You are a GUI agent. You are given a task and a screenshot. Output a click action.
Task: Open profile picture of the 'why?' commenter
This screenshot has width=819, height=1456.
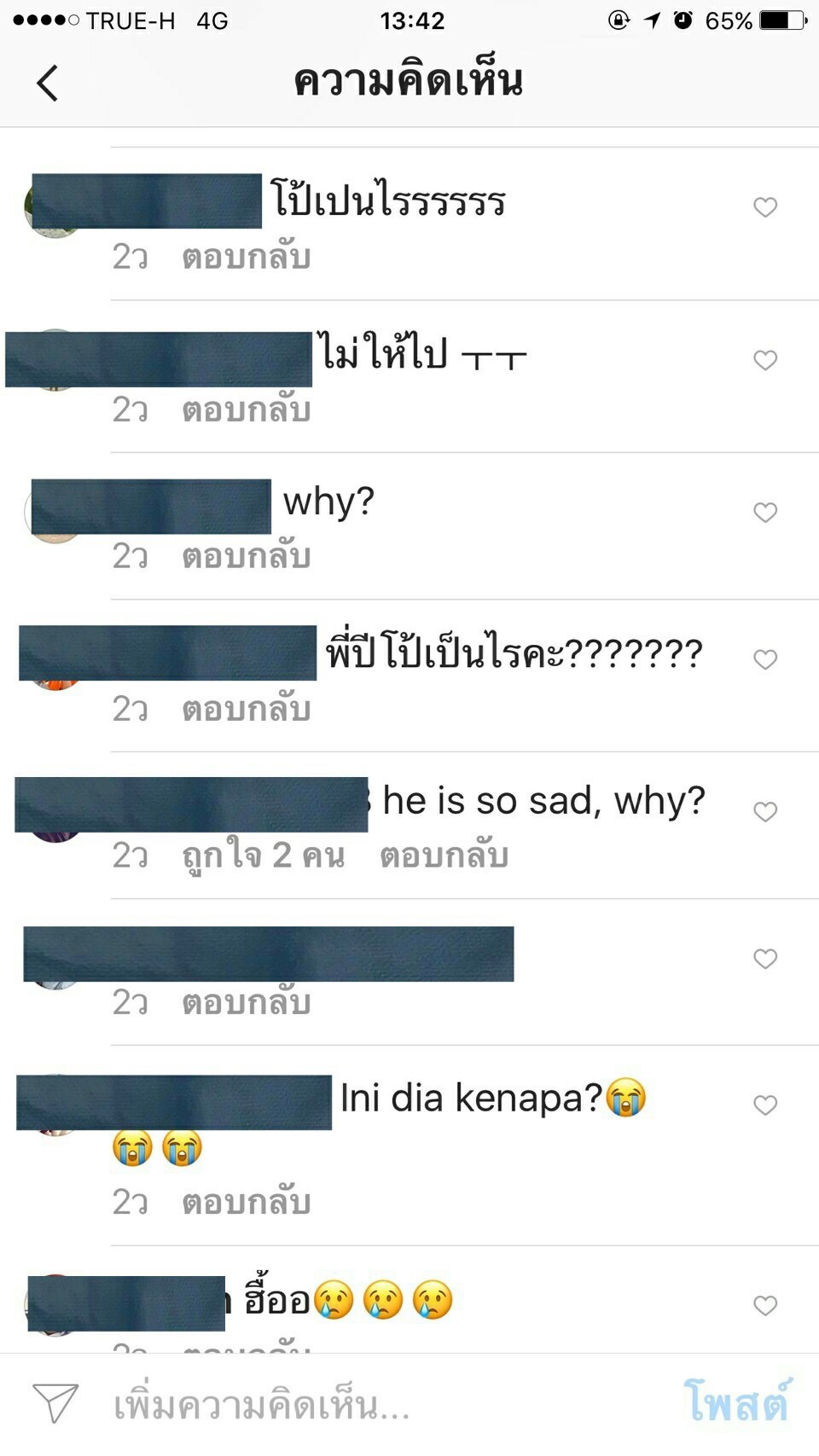(55, 512)
